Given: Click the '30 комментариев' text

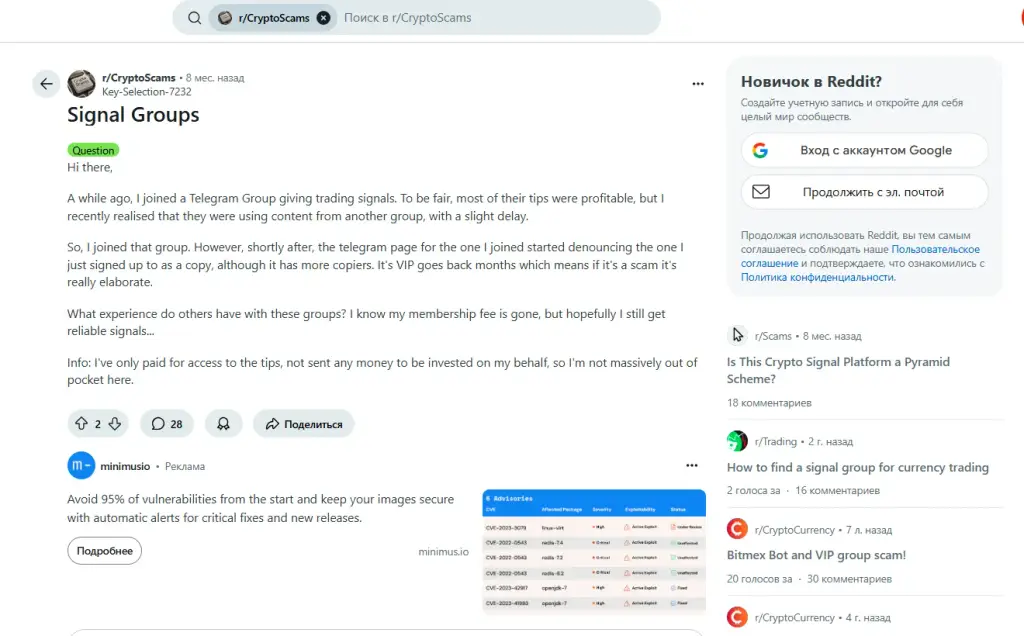Looking at the screenshot, I should click(849, 579).
